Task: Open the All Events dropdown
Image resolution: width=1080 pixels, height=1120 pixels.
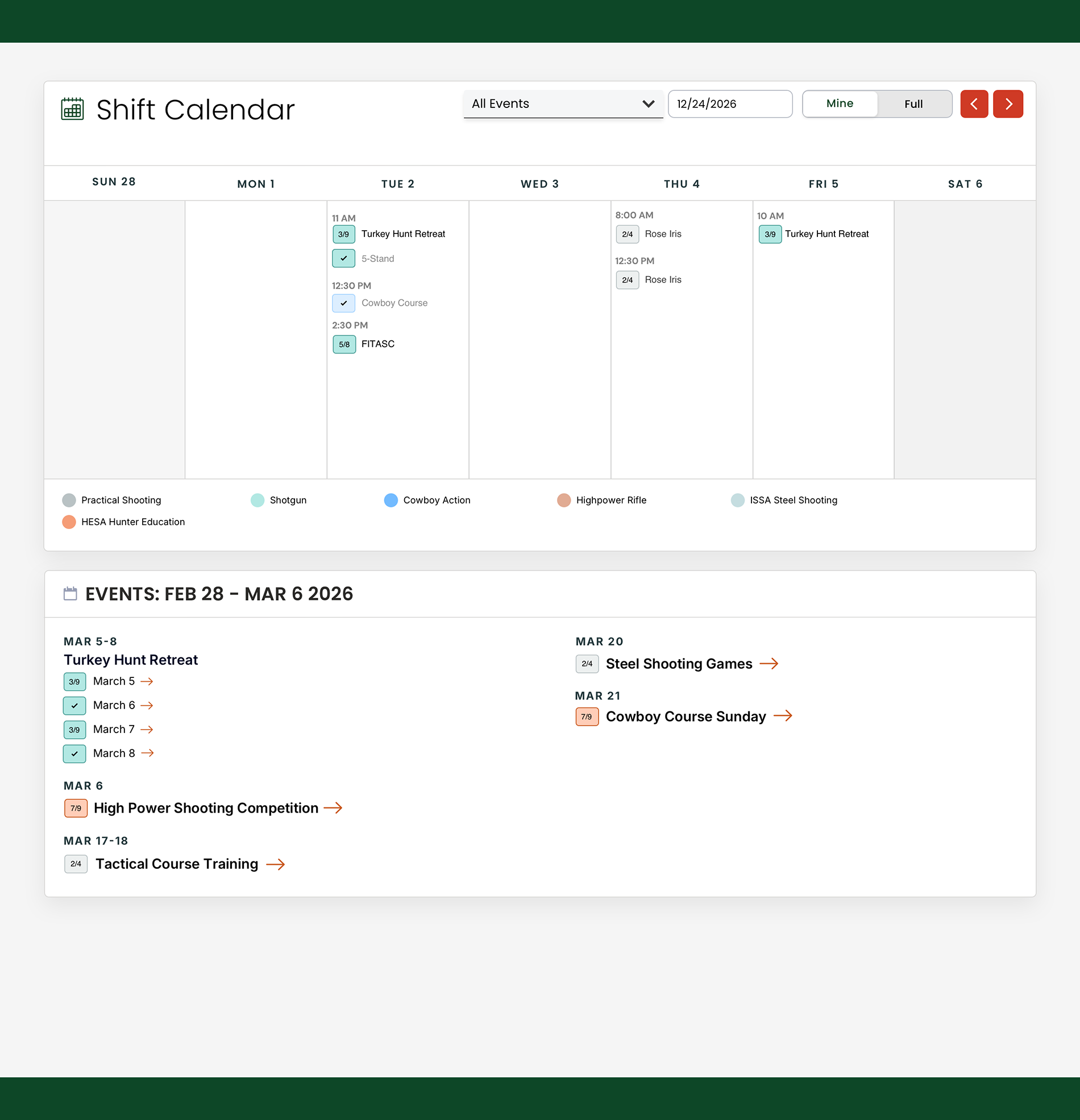Action: (x=563, y=104)
